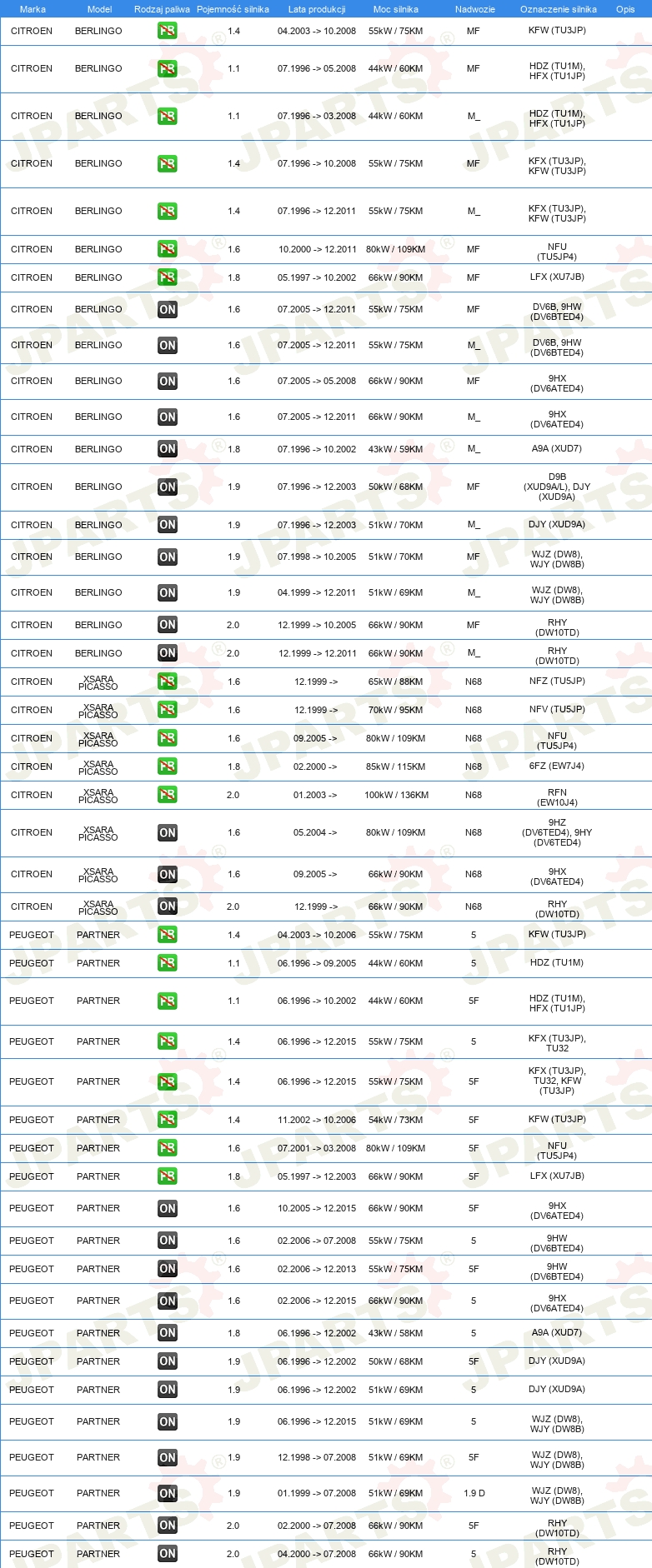Click the Model column header
Screen dimensions: 652x1568
coord(99,9)
